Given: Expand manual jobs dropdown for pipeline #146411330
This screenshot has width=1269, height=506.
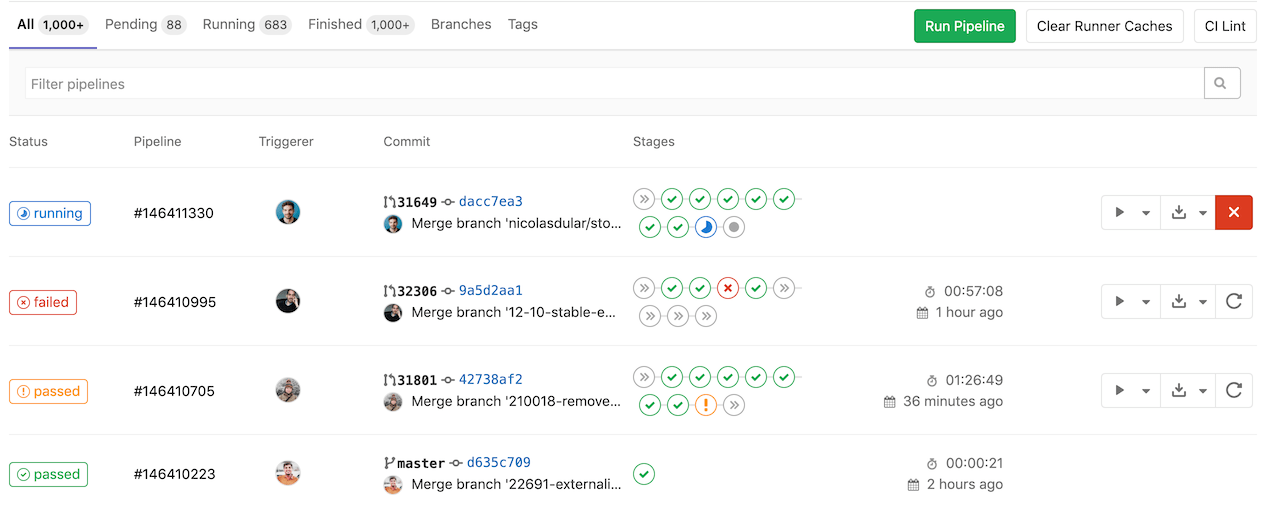Looking at the screenshot, I should coord(1131,213).
